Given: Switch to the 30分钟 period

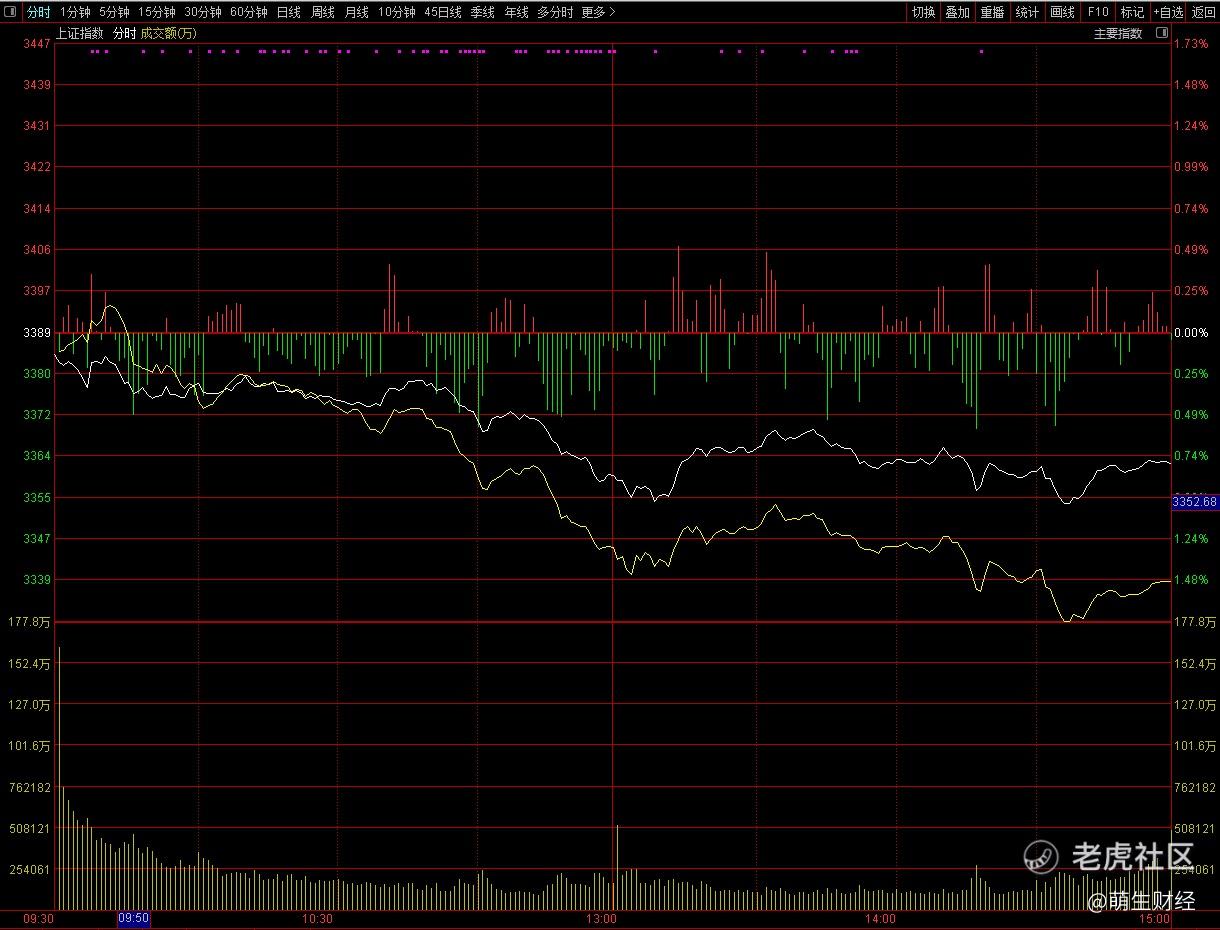Looking at the screenshot, I should point(203,13).
